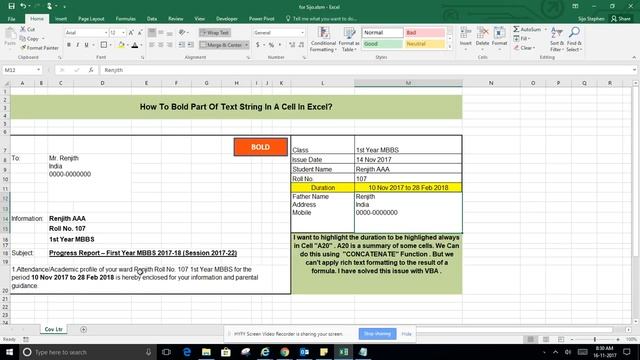Toggle Top Align in Alignment group
This screenshot has width=640, height=360.
click(152, 33)
